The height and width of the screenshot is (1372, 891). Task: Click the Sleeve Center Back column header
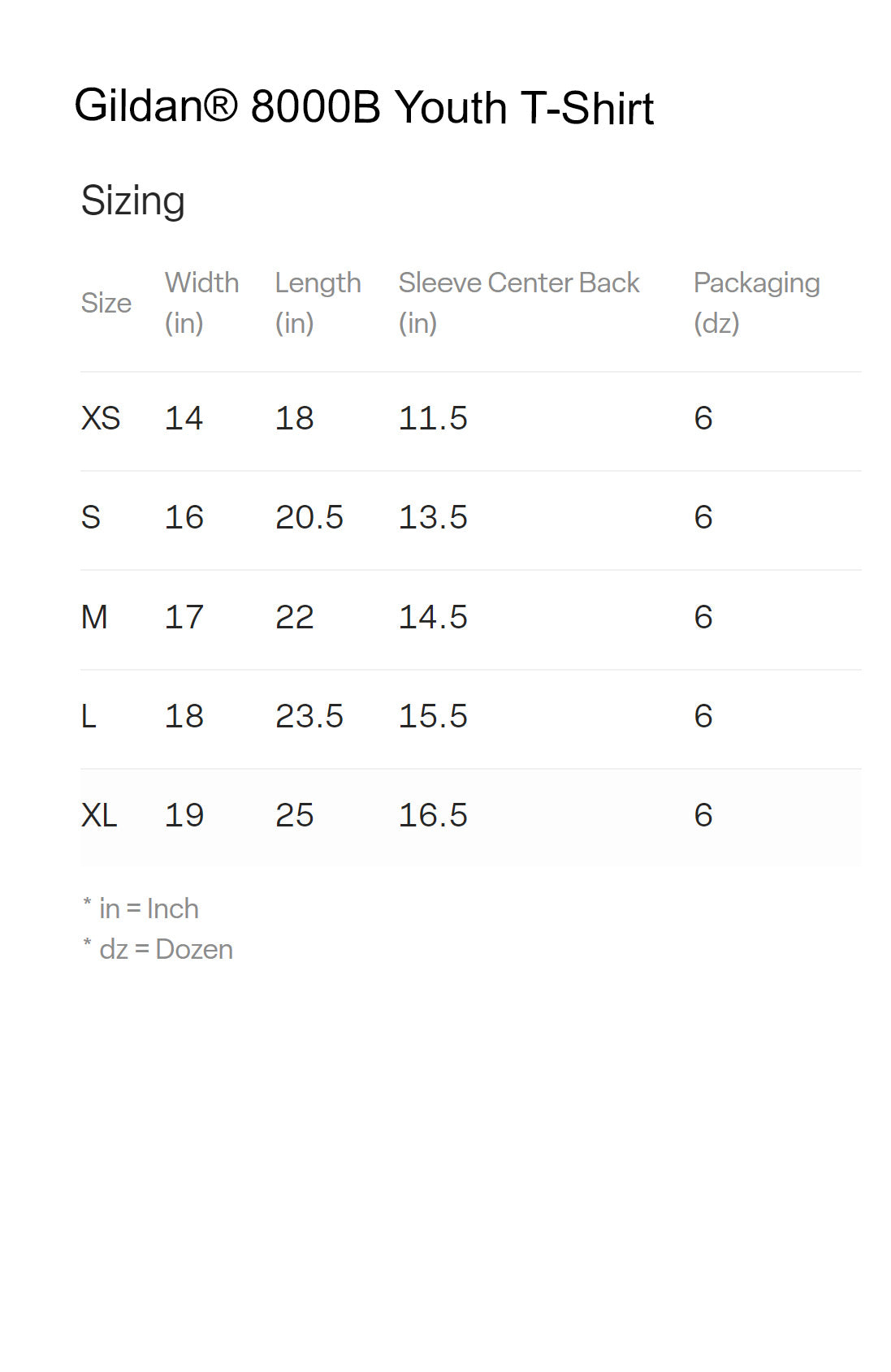pyautogui.click(x=518, y=283)
